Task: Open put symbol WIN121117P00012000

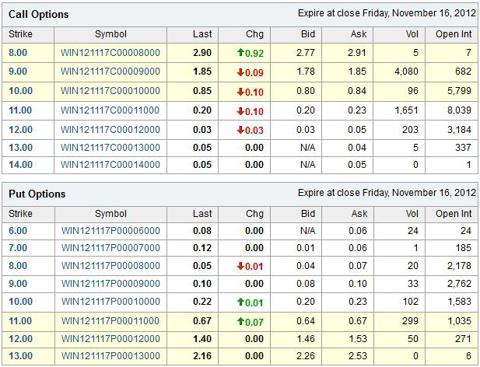Action: (111, 339)
